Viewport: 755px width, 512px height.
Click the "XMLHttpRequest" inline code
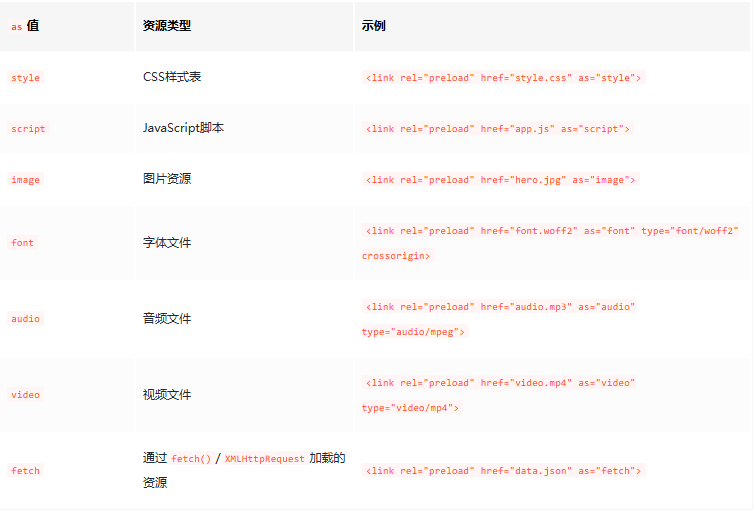265,459
